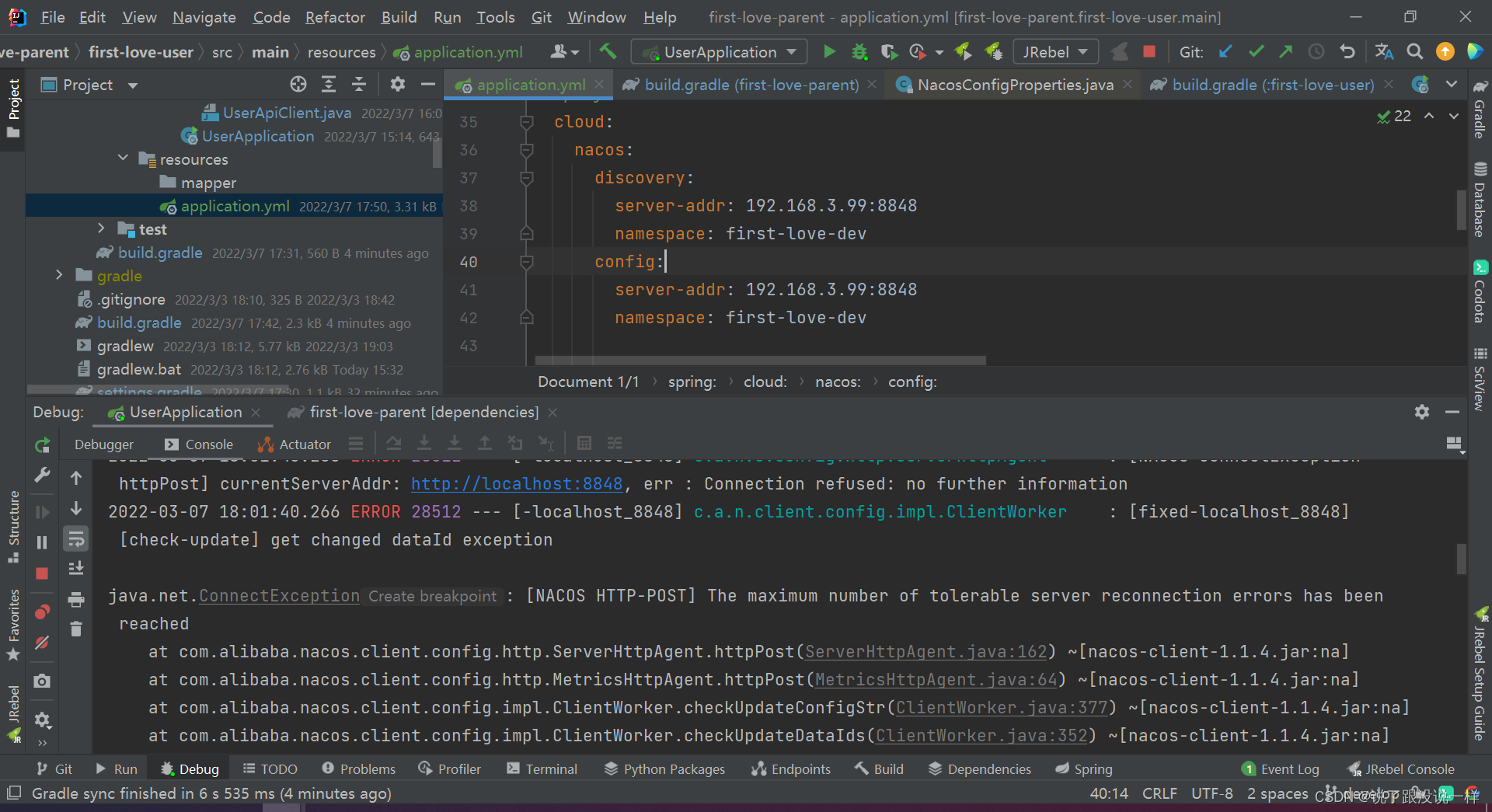The height and width of the screenshot is (812, 1492).
Task: Open the user account dropdown in the toolbar
Action: (565, 52)
